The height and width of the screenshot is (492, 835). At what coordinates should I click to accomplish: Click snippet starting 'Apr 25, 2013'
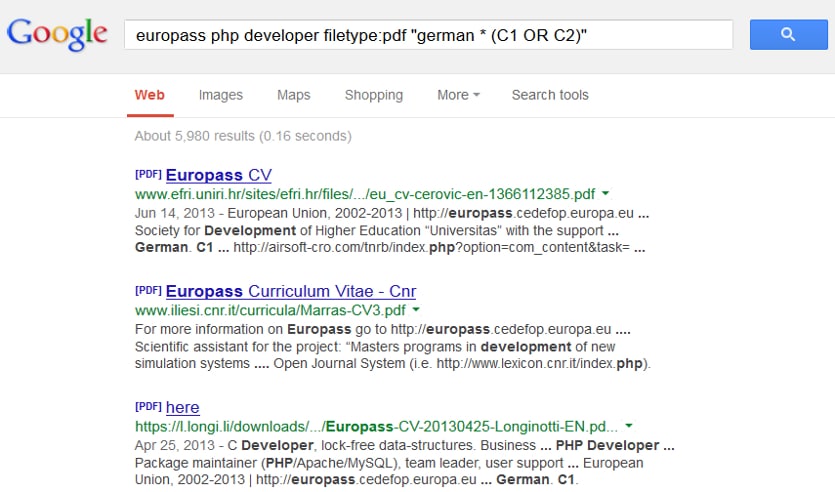tap(405, 463)
